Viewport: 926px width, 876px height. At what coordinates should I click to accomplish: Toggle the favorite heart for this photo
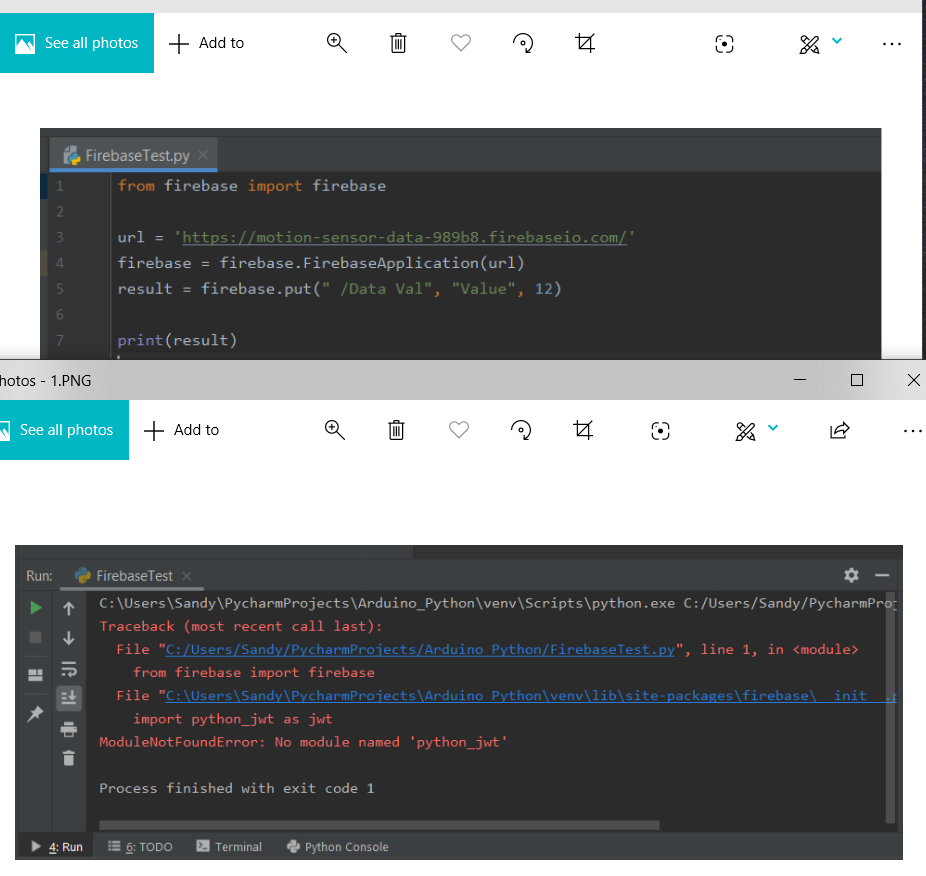coord(458,430)
